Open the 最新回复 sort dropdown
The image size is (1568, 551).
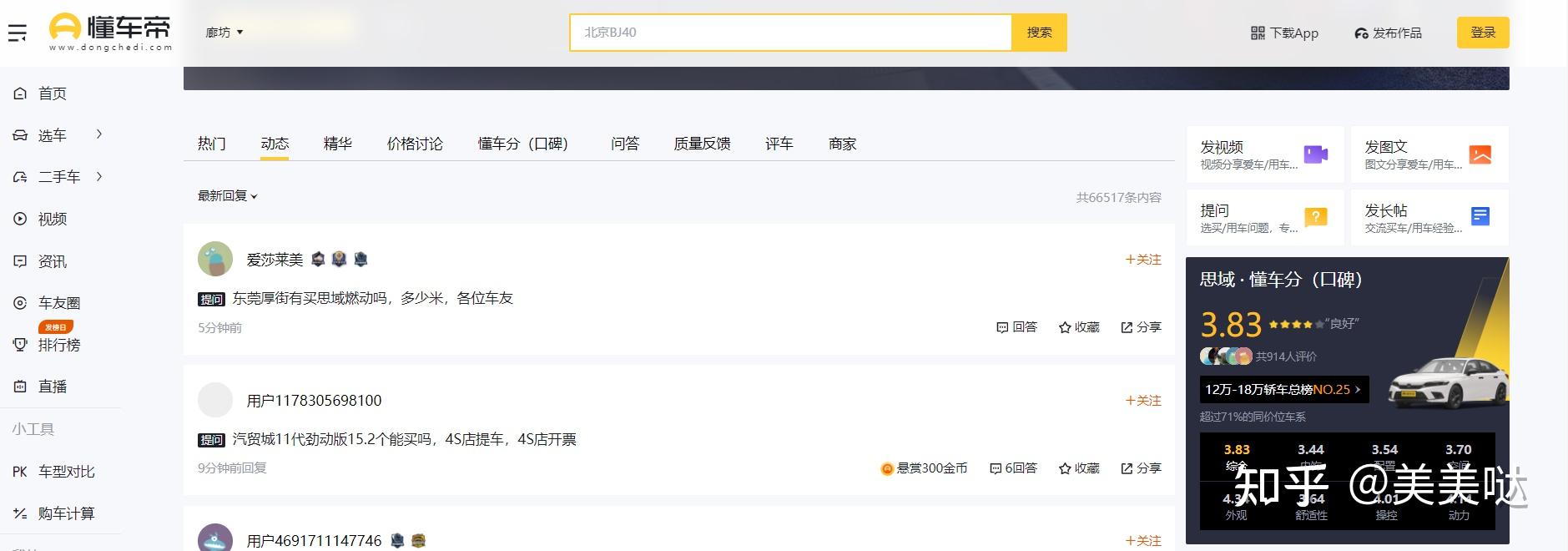(x=228, y=196)
